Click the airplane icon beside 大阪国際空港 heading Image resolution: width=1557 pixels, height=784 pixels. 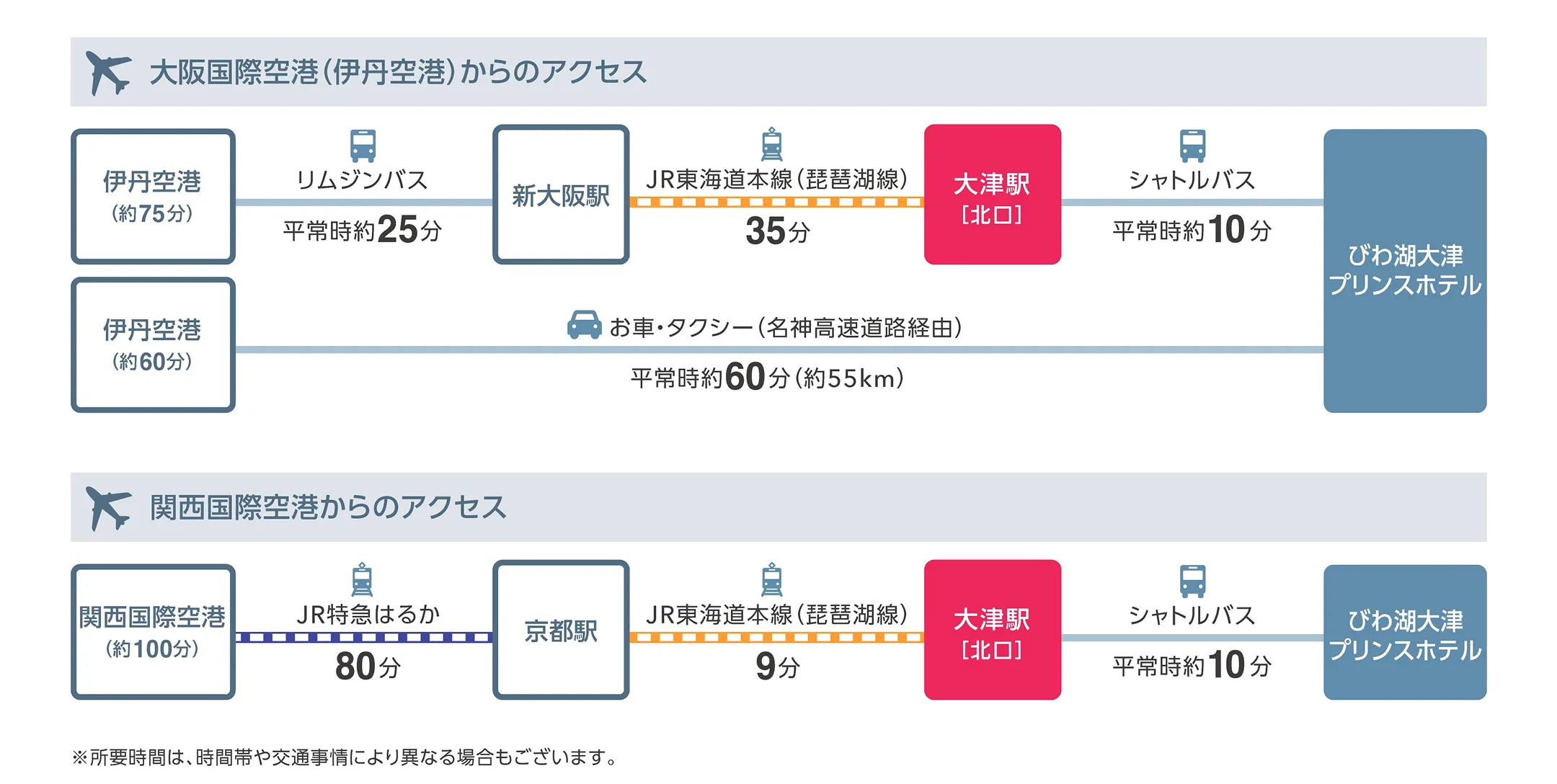(x=108, y=72)
